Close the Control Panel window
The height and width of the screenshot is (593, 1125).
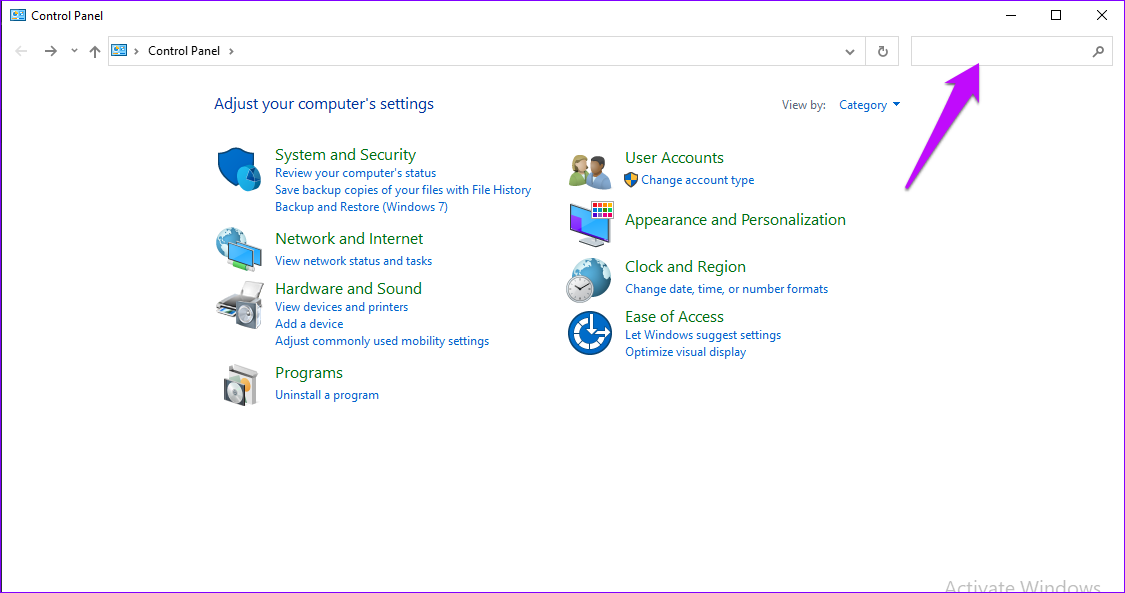(1102, 15)
